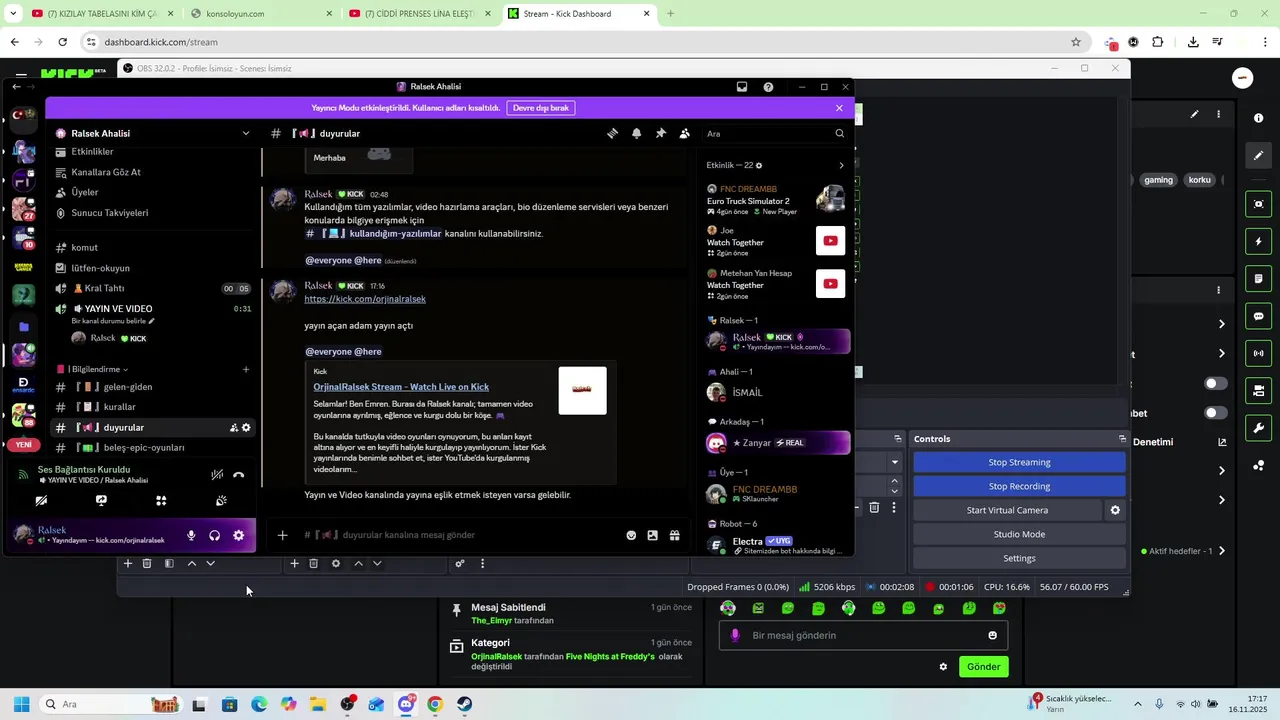
Task: Turn on camera in Discord voice panel
Action: coord(41,500)
